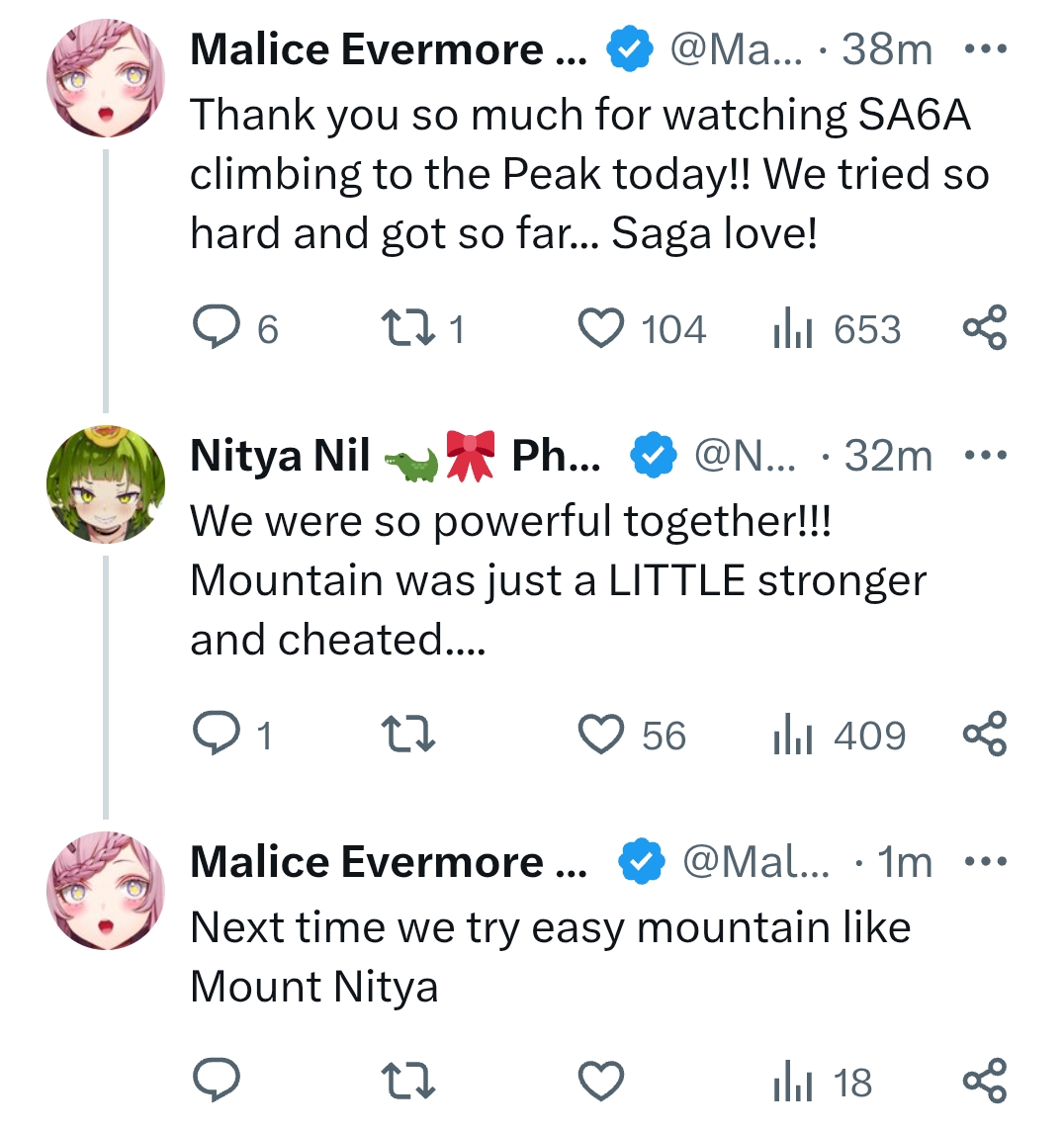Like the Mount Nitya tweet
Image resolution: width=1064 pixels, height=1131 pixels.
tap(601, 1081)
